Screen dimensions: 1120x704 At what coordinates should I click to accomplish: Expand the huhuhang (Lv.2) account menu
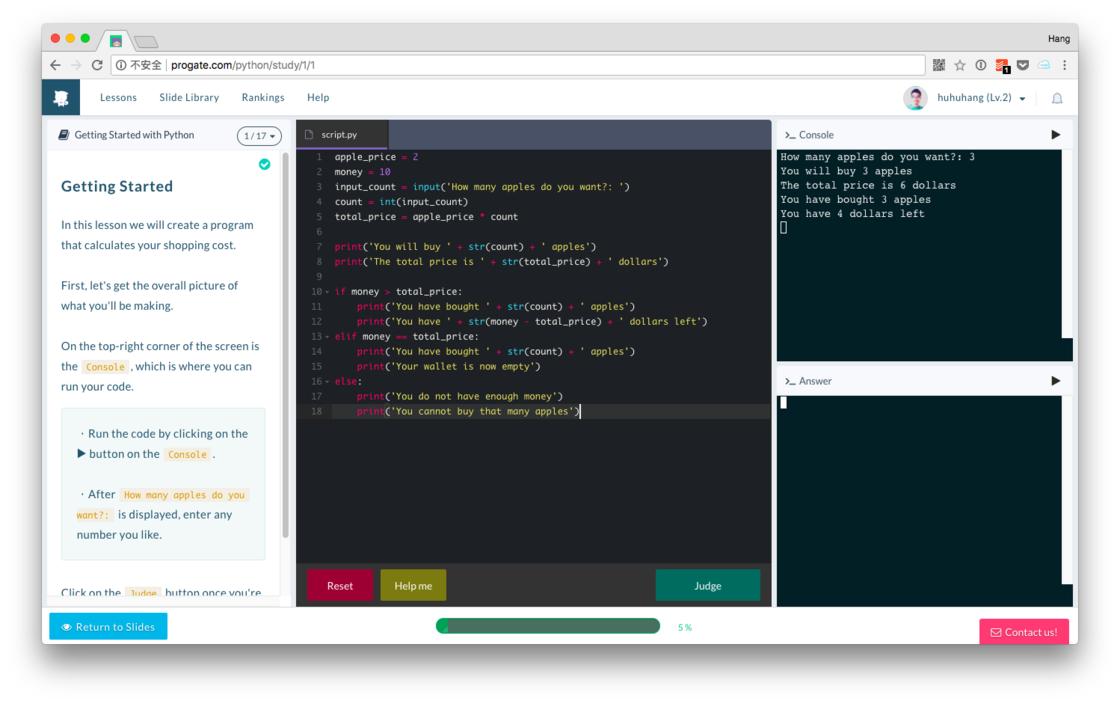981,98
